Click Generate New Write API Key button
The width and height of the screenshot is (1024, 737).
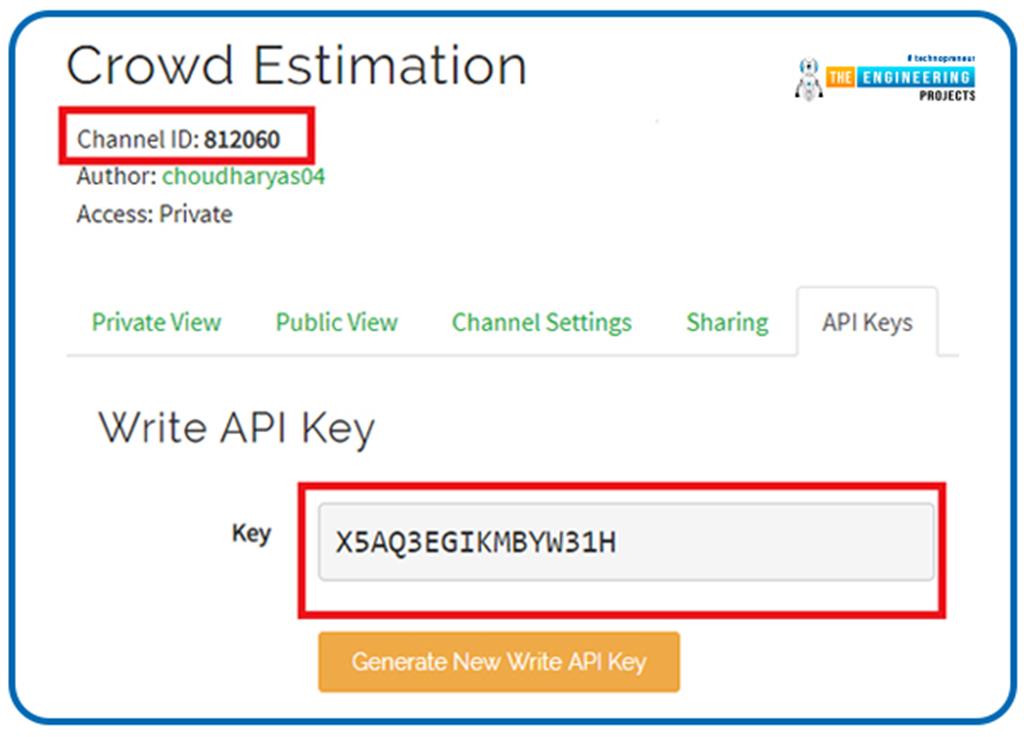[x=498, y=662]
